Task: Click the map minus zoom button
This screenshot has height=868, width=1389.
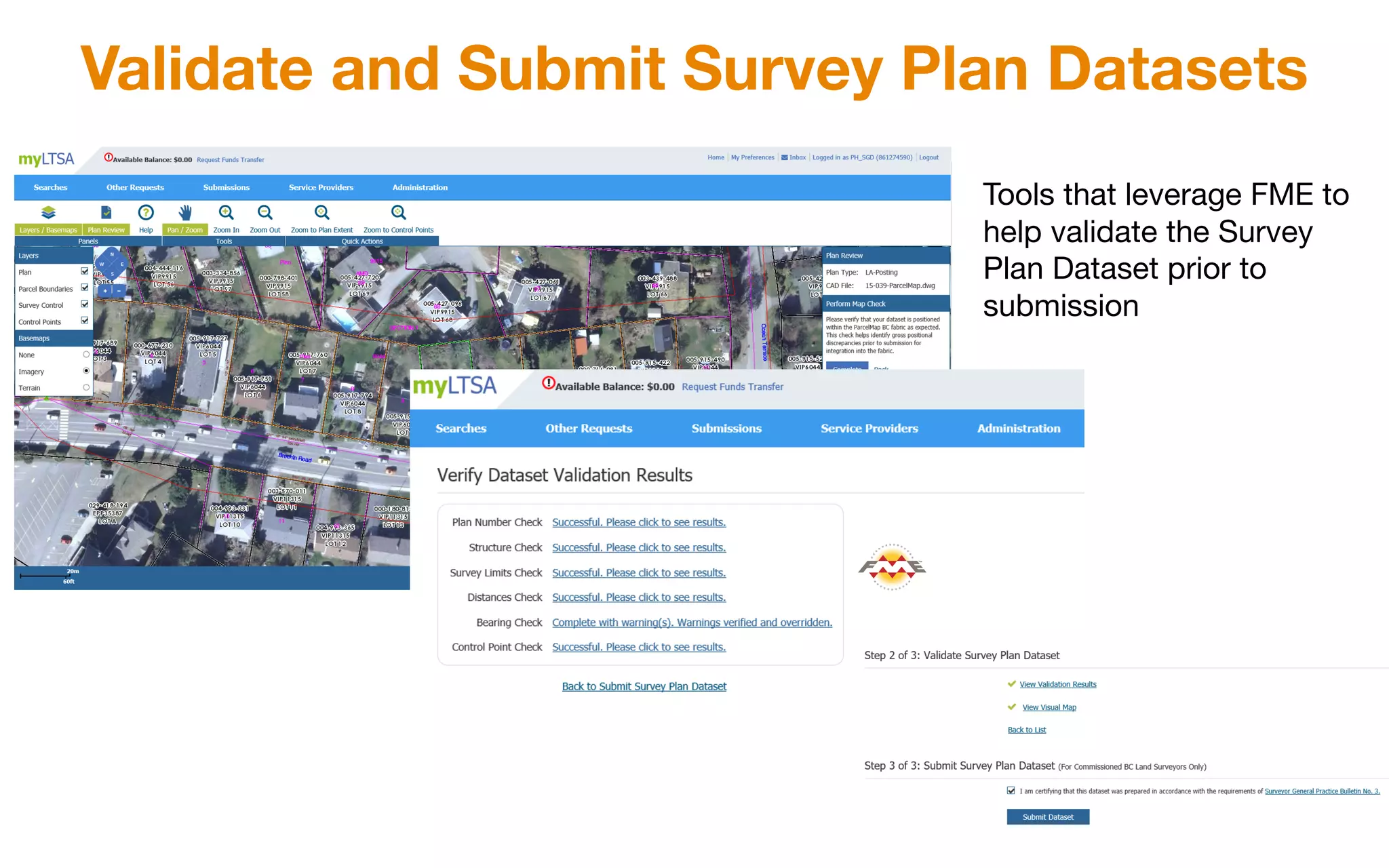Action: (x=119, y=291)
